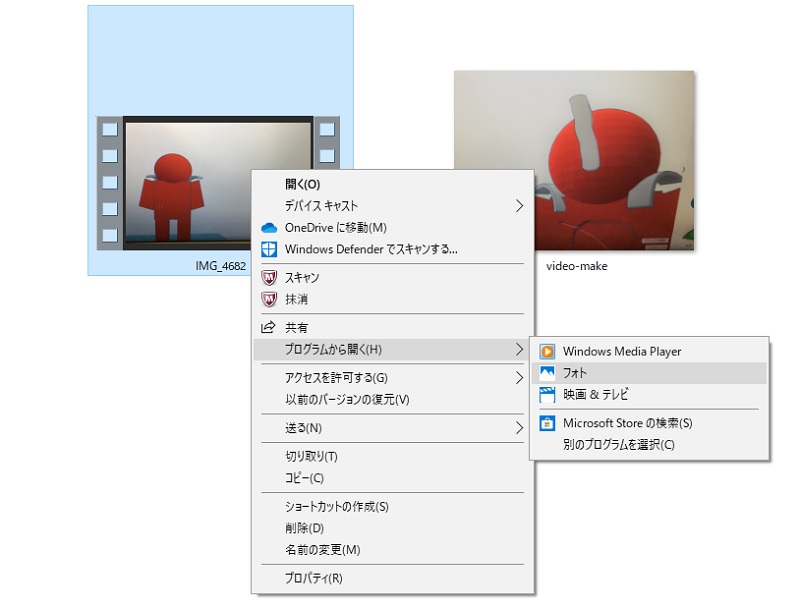This screenshot has width=800, height=600.
Task: Choose ショートカットの作成(S)
Action: point(393,506)
